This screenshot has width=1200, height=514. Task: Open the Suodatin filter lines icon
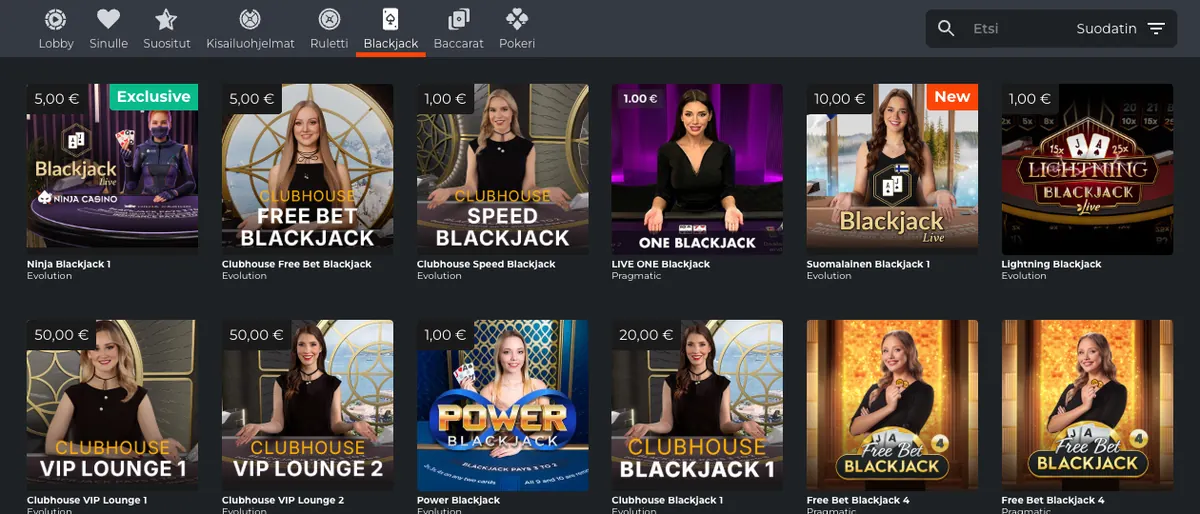tap(1156, 29)
